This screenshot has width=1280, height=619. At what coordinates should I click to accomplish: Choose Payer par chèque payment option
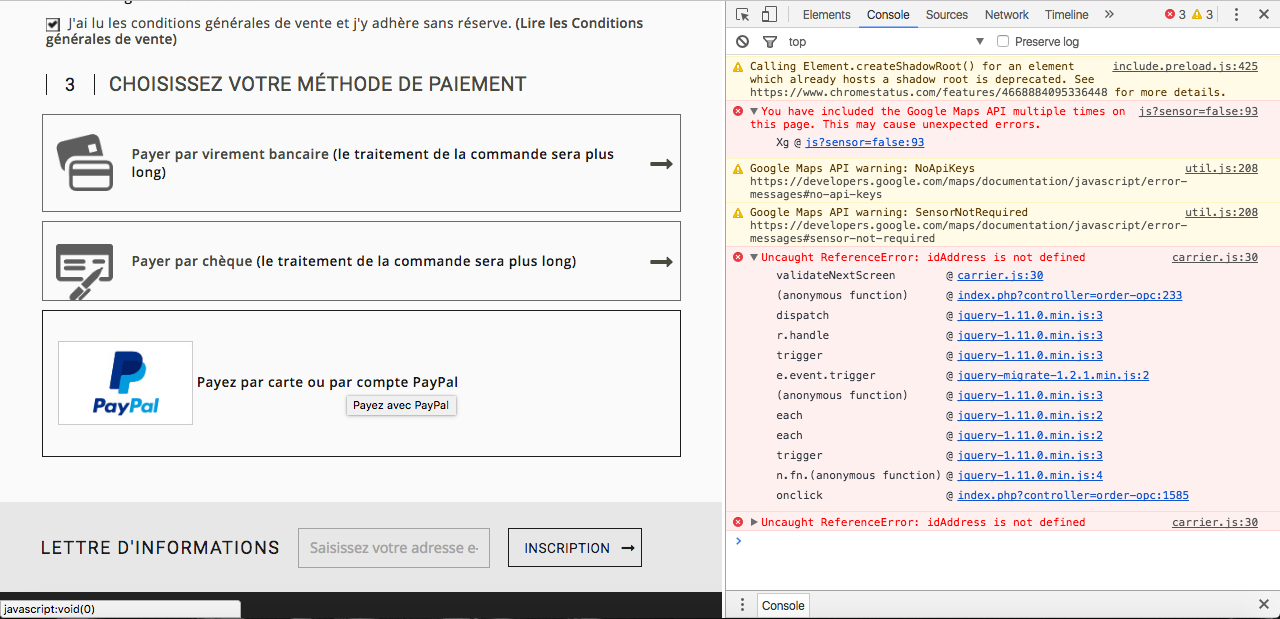361,261
